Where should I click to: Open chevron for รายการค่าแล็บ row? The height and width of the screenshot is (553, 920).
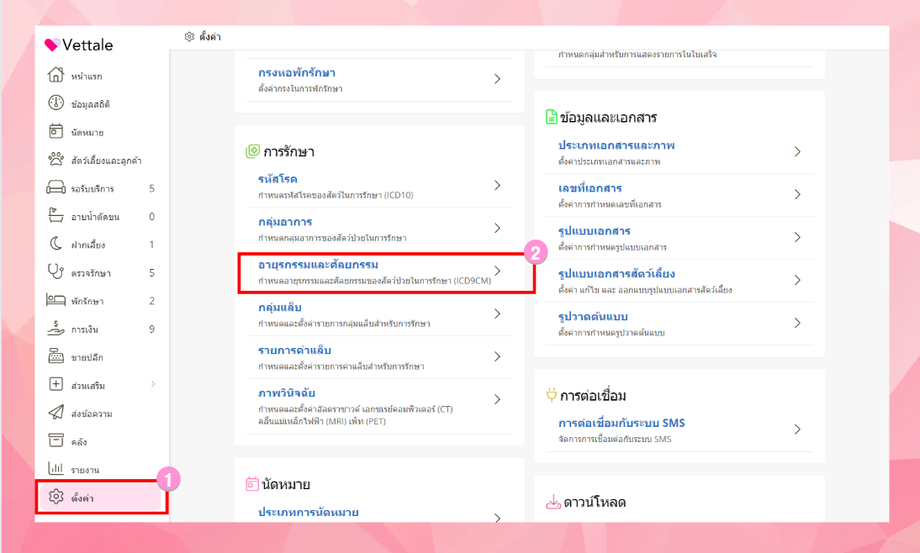click(497, 357)
